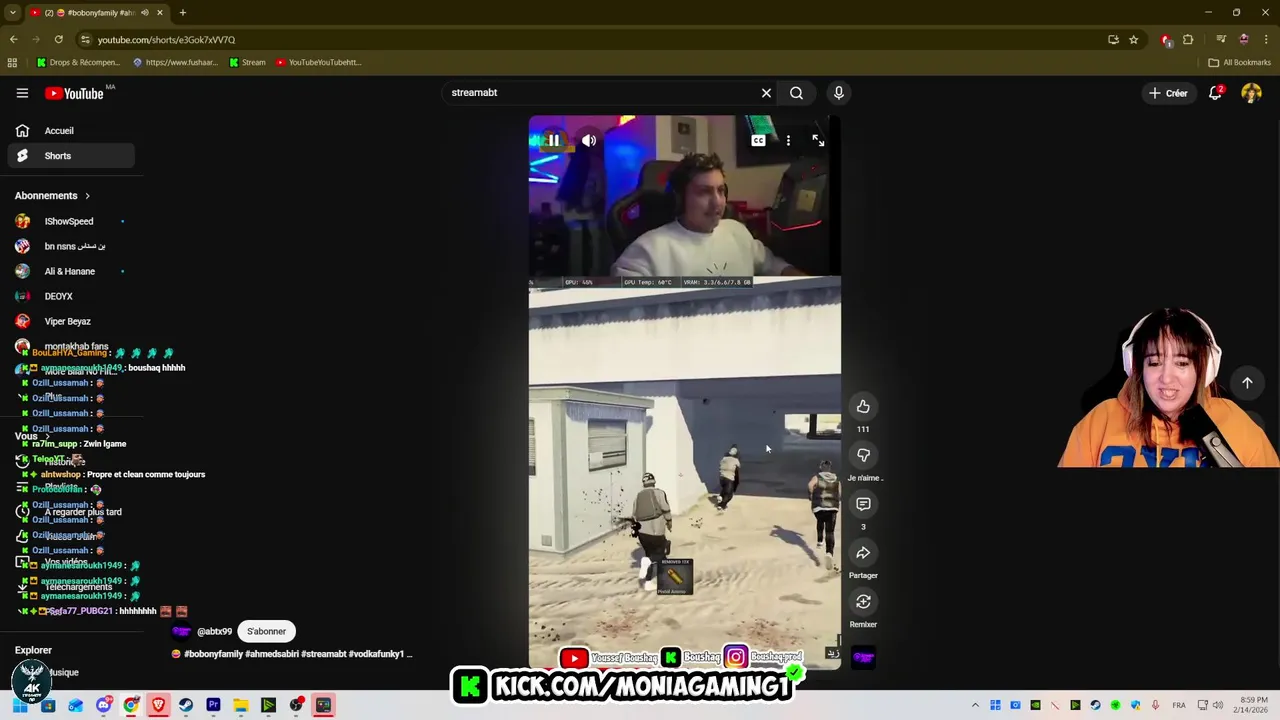
Task: Go back with the browser back arrow
Action: [13, 40]
